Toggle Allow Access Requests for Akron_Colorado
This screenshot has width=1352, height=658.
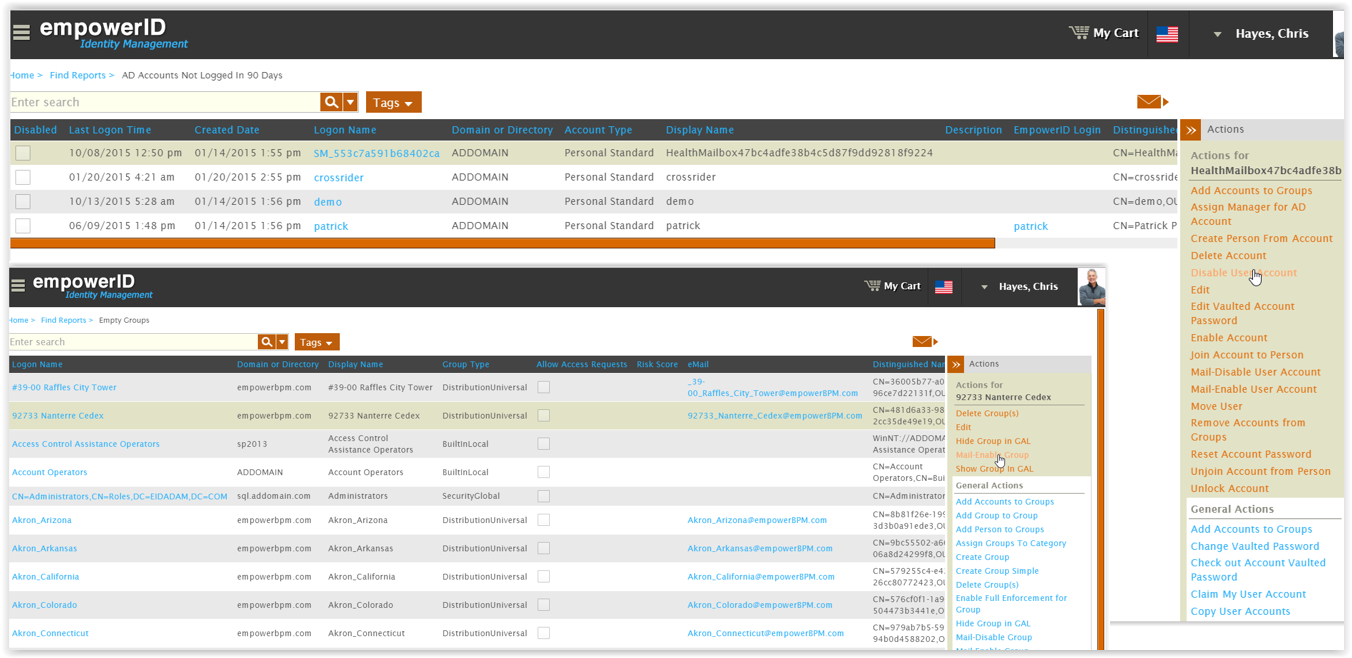tap(544, 604)
